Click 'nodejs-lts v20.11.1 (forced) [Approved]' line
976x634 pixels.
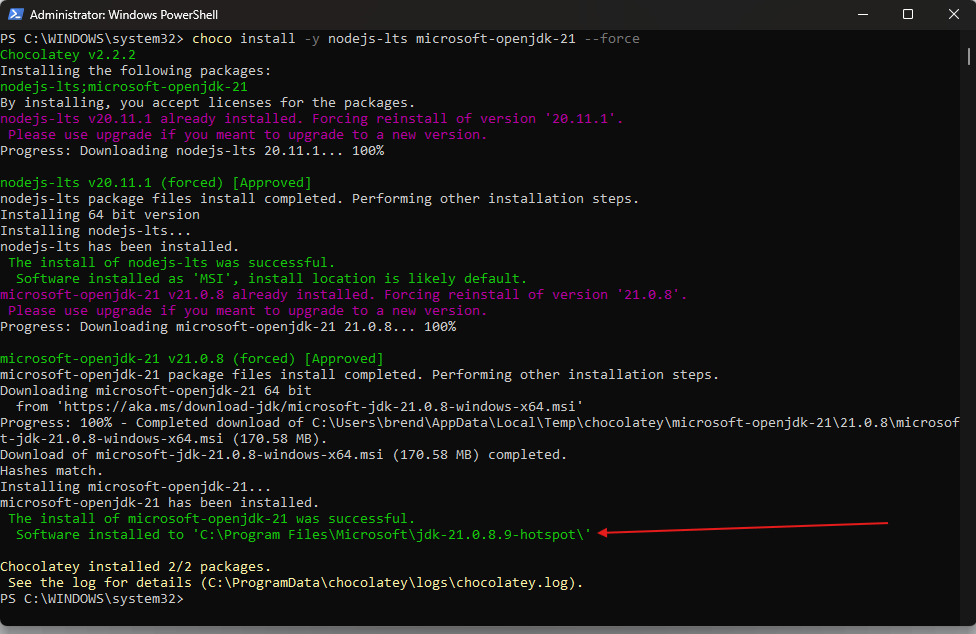point(156,182)
